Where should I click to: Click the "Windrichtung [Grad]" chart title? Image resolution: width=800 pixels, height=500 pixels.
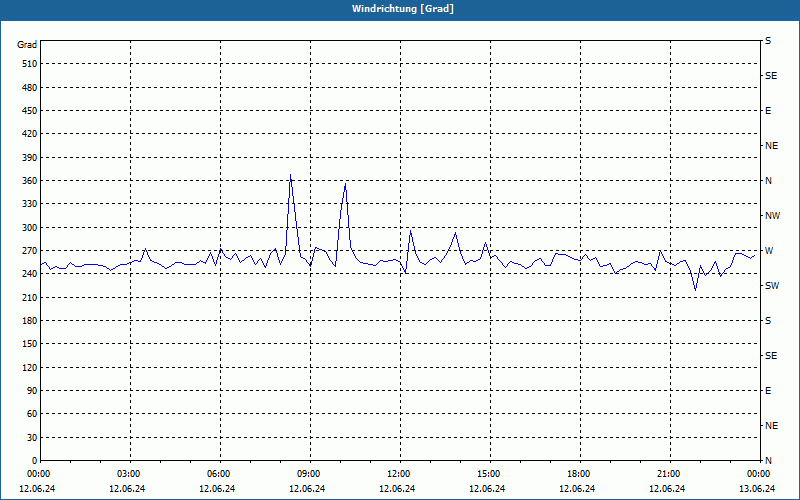tap(403, 9)
